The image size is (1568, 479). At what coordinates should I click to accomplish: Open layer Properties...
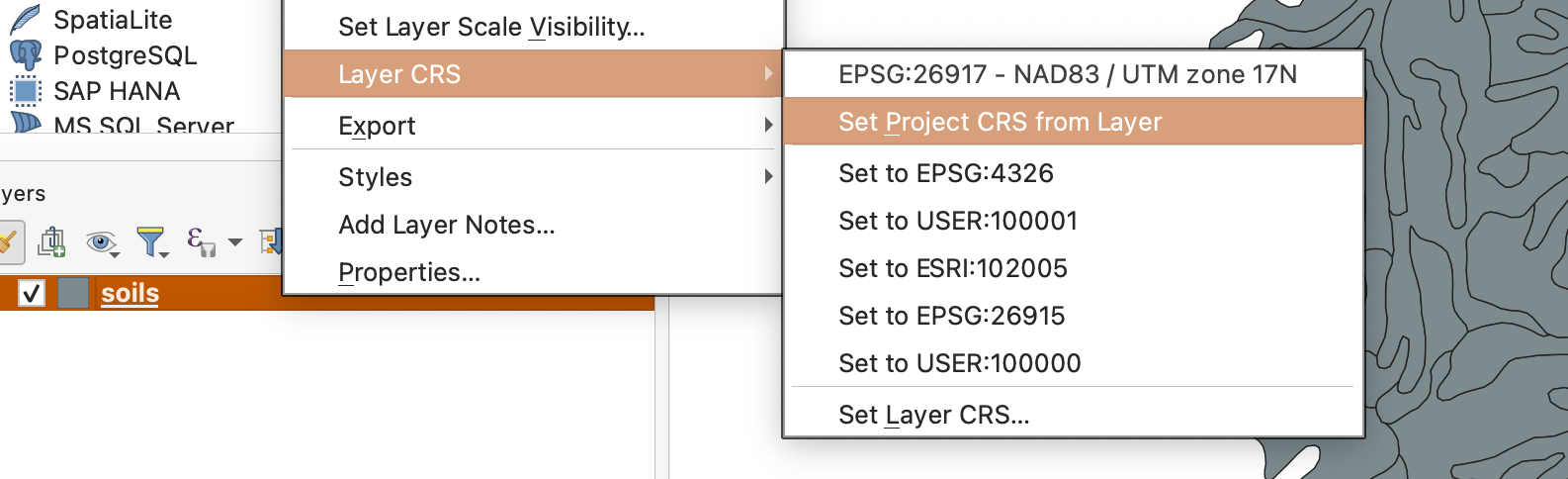(408, 272)
